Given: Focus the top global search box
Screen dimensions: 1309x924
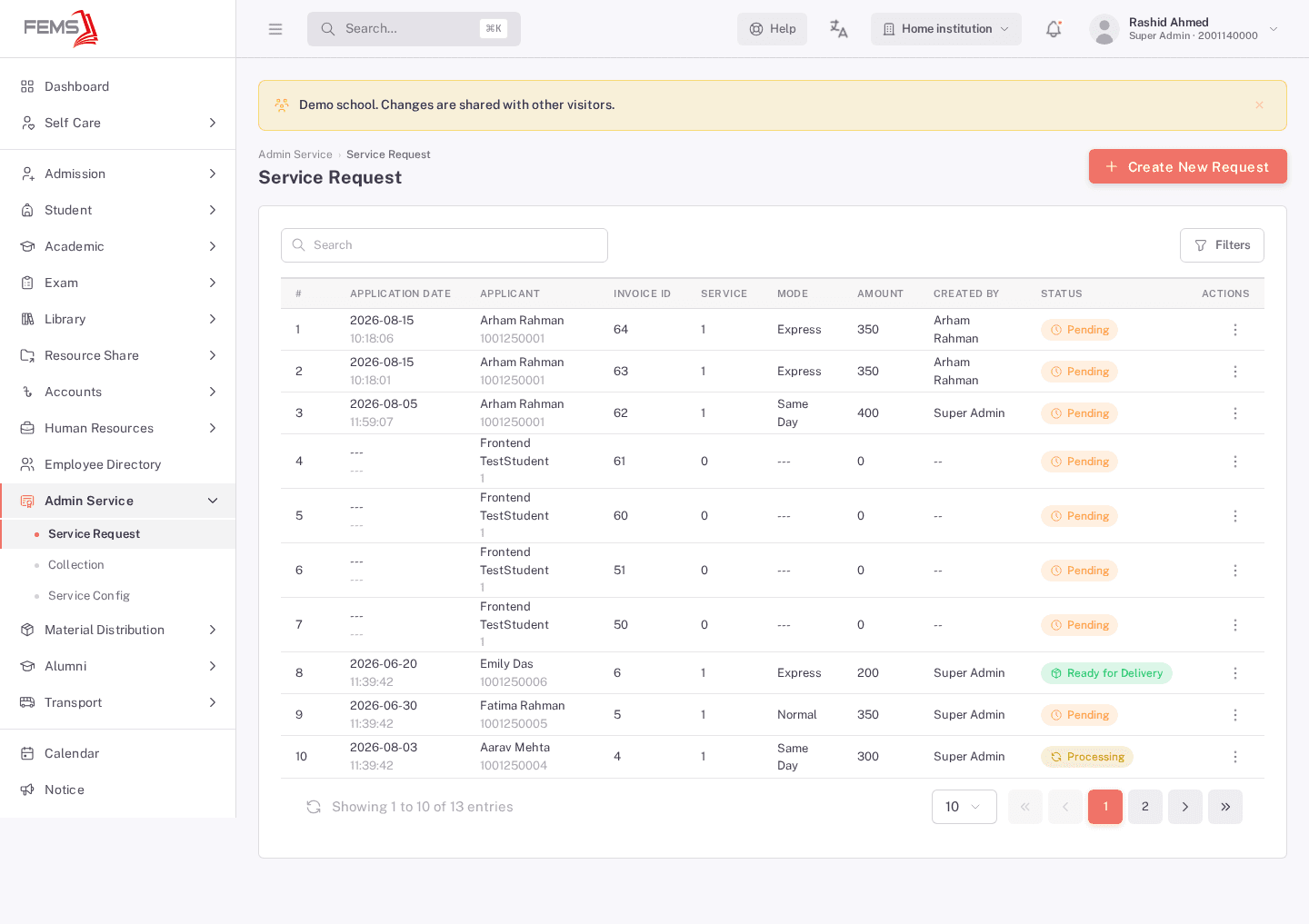Looking at the screenshot, I should [414, 29].
